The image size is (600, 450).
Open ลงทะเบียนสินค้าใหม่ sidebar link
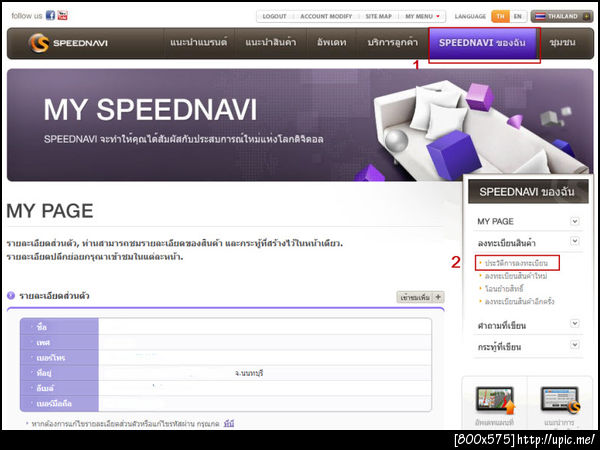(515, 276)
